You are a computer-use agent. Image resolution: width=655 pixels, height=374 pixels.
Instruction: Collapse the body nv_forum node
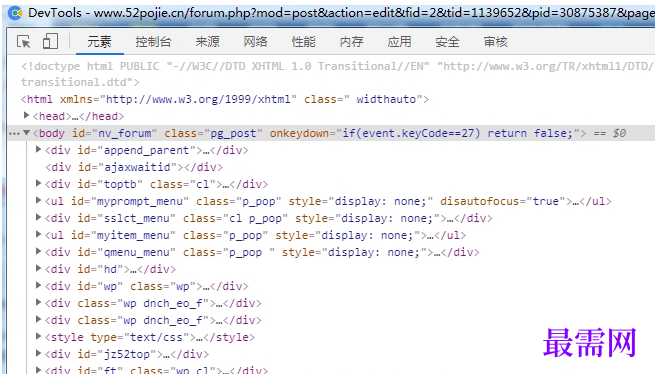[x=26, y=133]
